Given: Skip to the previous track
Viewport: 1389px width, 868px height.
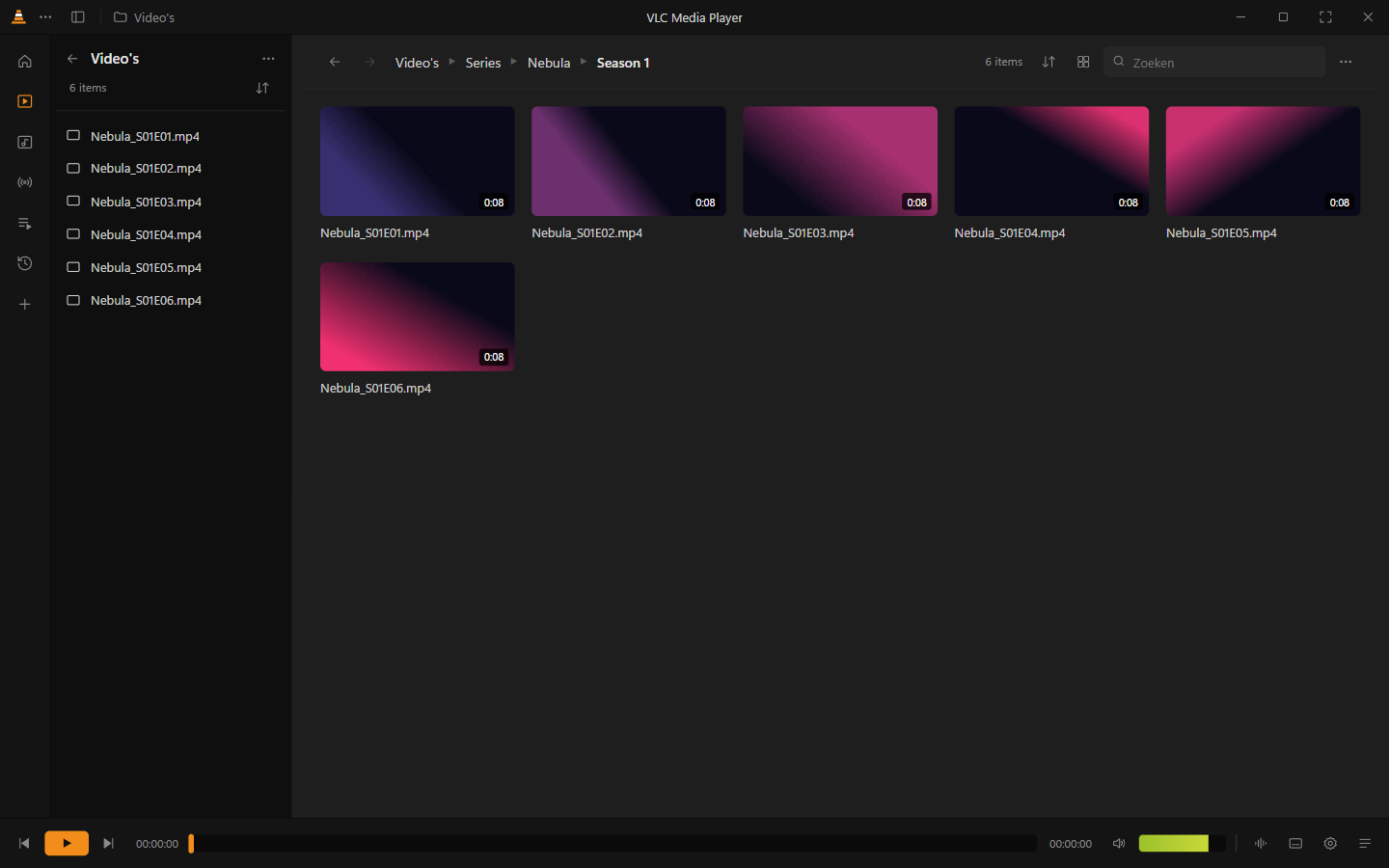Looking at the screenshot, I should [24, 843].
